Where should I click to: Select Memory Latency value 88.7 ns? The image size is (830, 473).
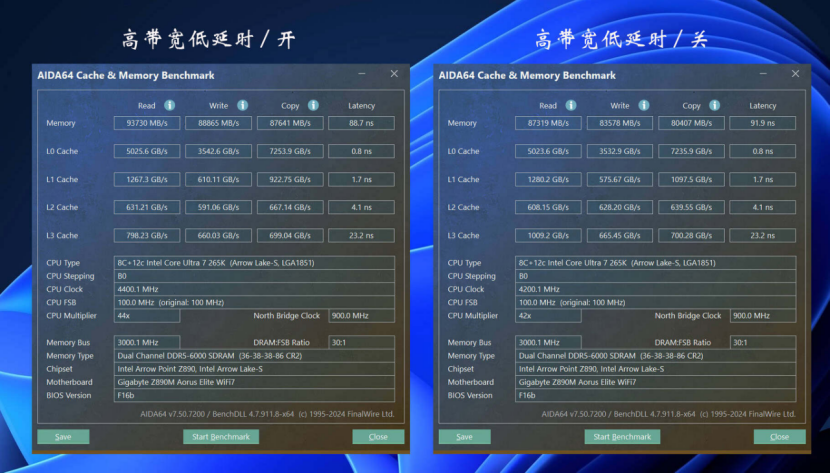pyautogui.click(x=361, y=123)
